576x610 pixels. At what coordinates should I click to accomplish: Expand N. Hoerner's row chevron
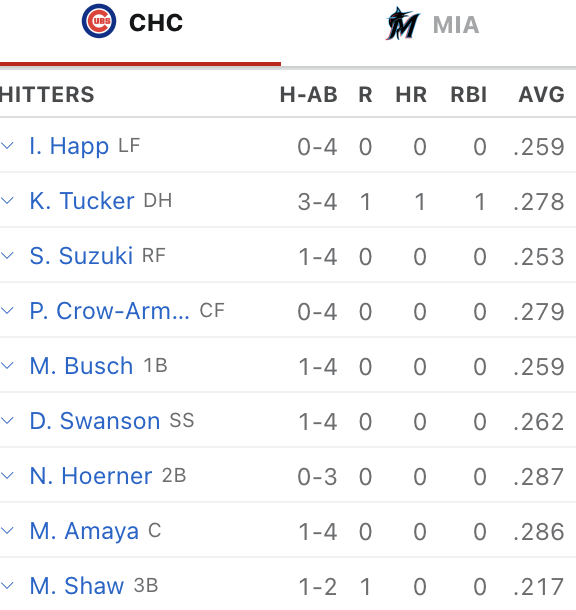pyautogui.click(x=7, y=475)
